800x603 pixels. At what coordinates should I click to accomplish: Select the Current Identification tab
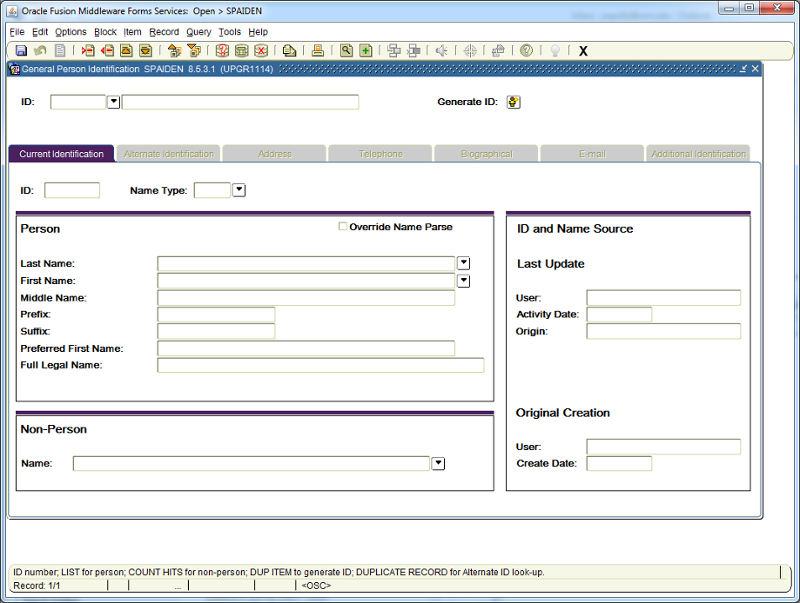tap(61, 154)
